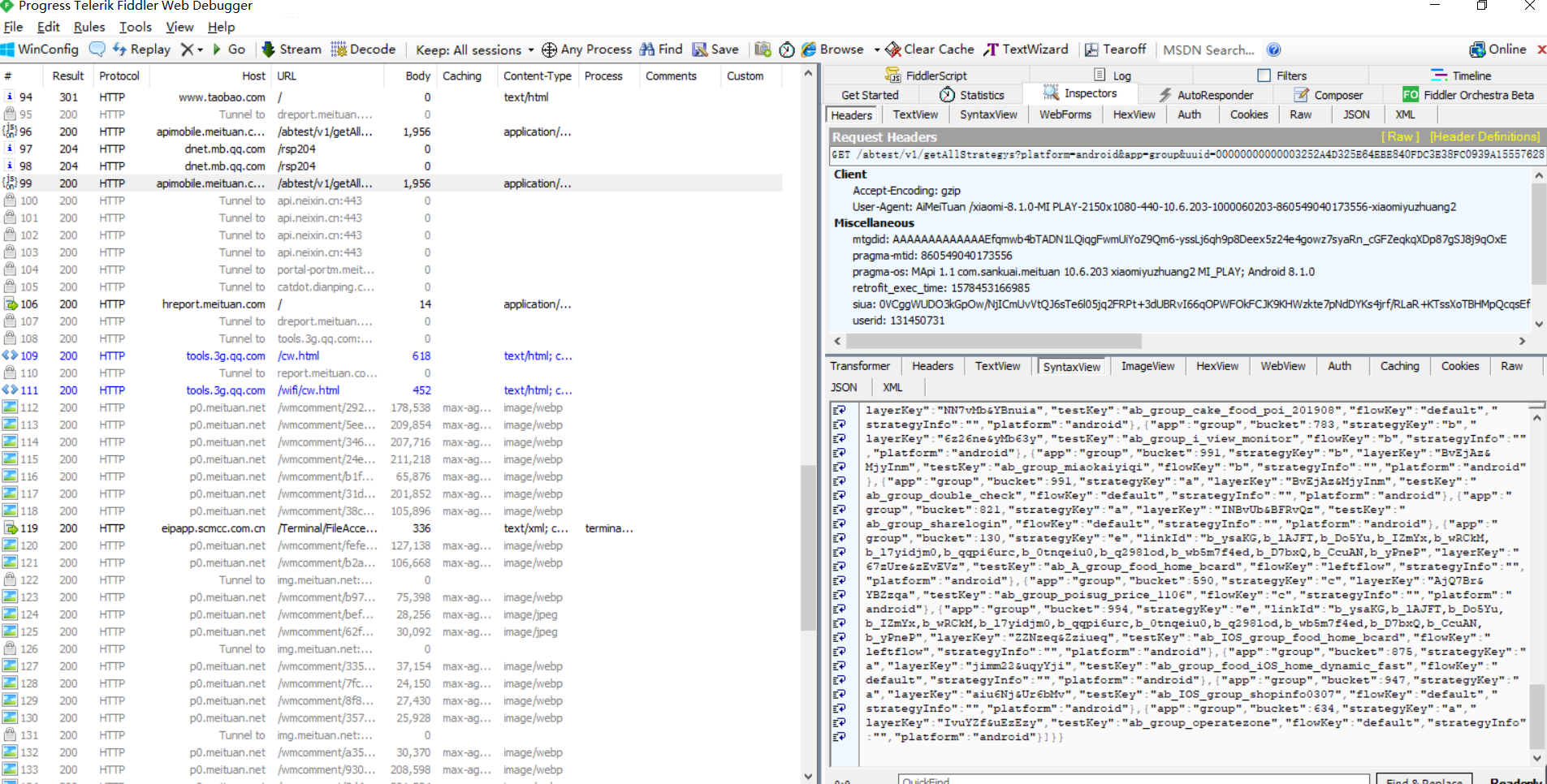Open the comment speech bubble icon
Screen dimensions: 1547x784
click(x=97, y=50)
